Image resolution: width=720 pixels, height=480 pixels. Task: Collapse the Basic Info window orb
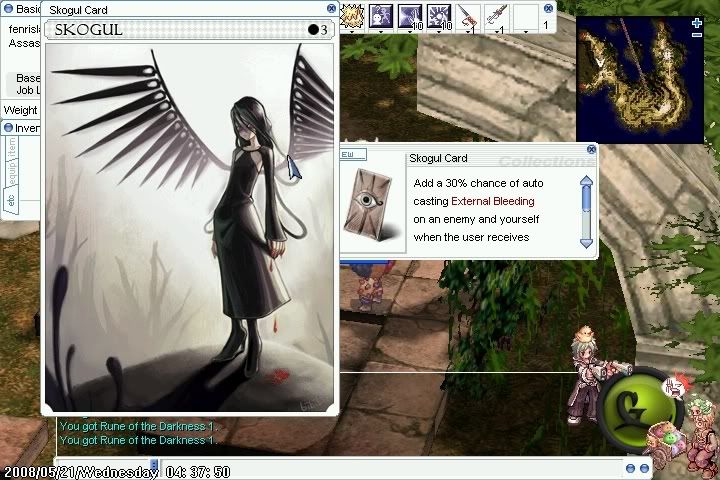(8, 9)
